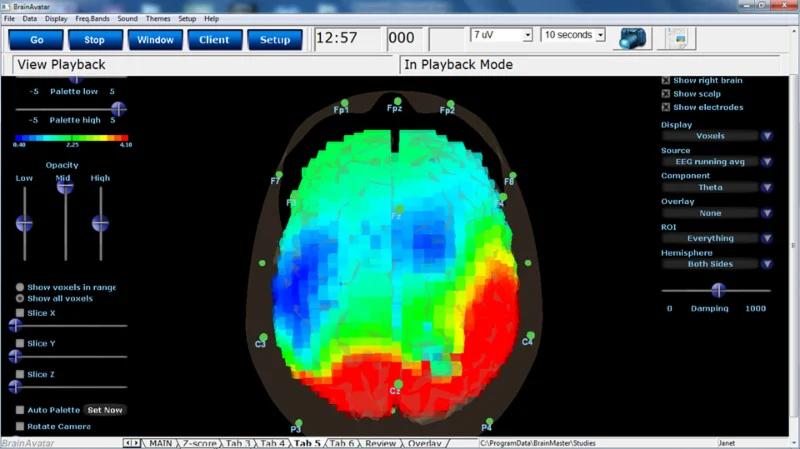Screen dimensions: 800x449
Task: Enable the Slice X checkbox
Action: point(20,313)
